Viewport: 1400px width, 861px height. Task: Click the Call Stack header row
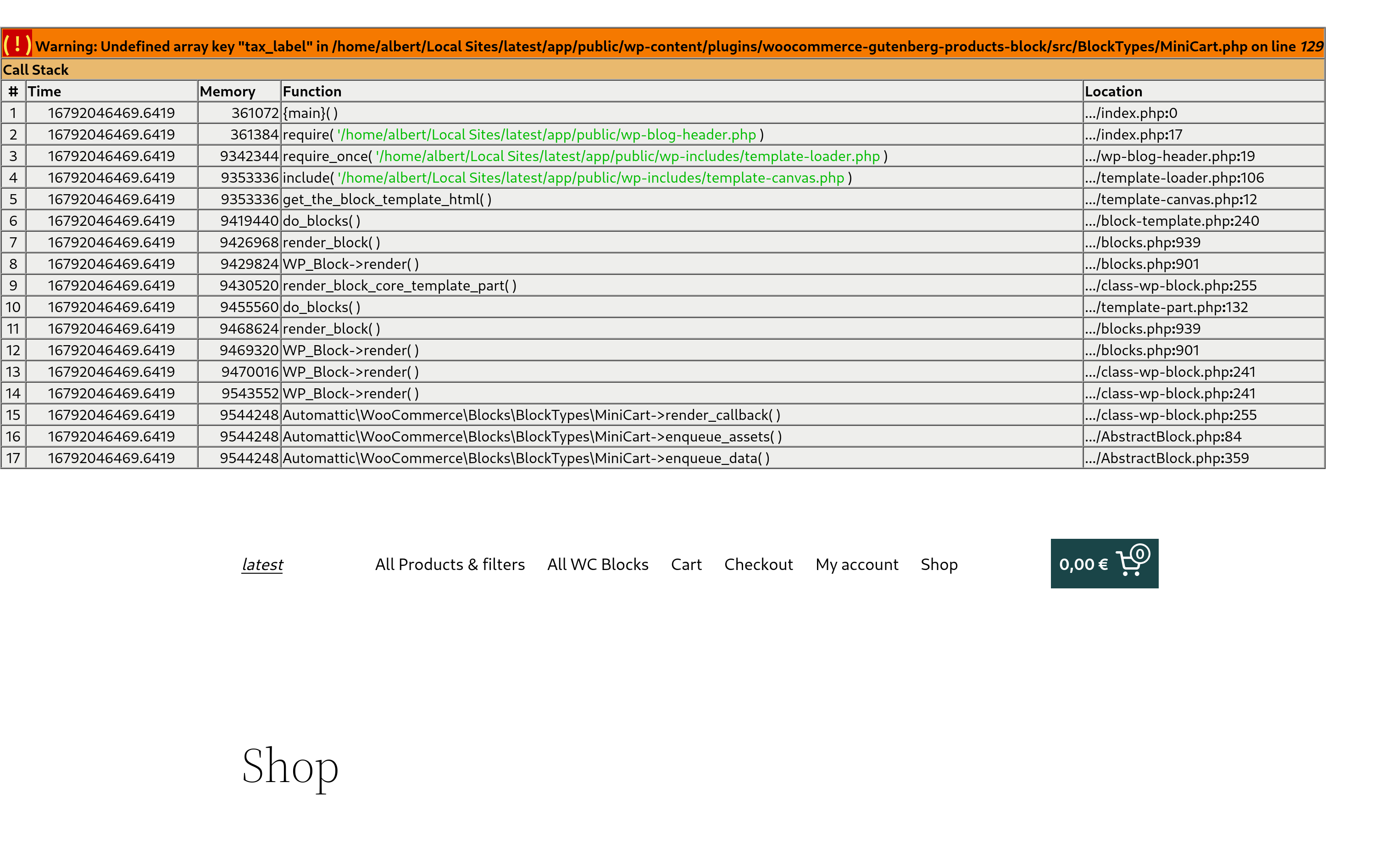click(x=663, y=69)
